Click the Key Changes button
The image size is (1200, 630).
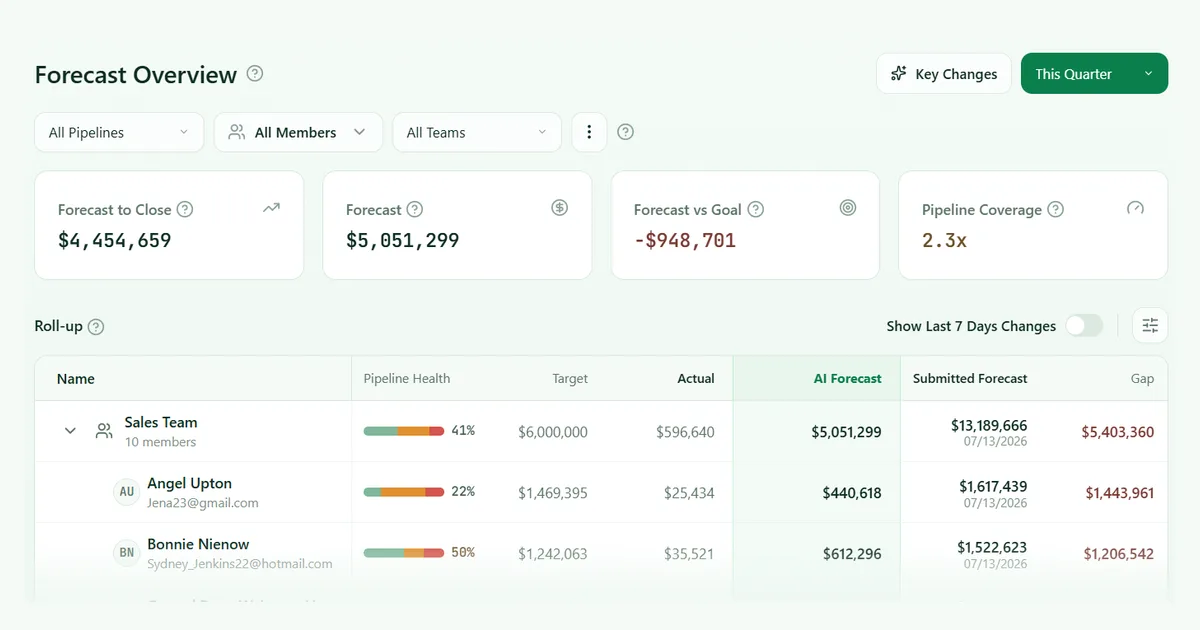(x=945, y=74)
